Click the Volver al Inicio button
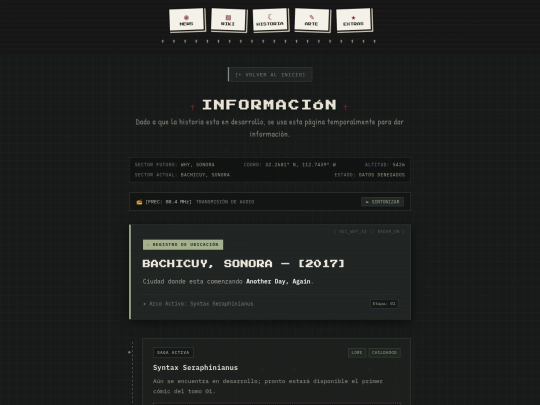 click(x=270, y=75)
